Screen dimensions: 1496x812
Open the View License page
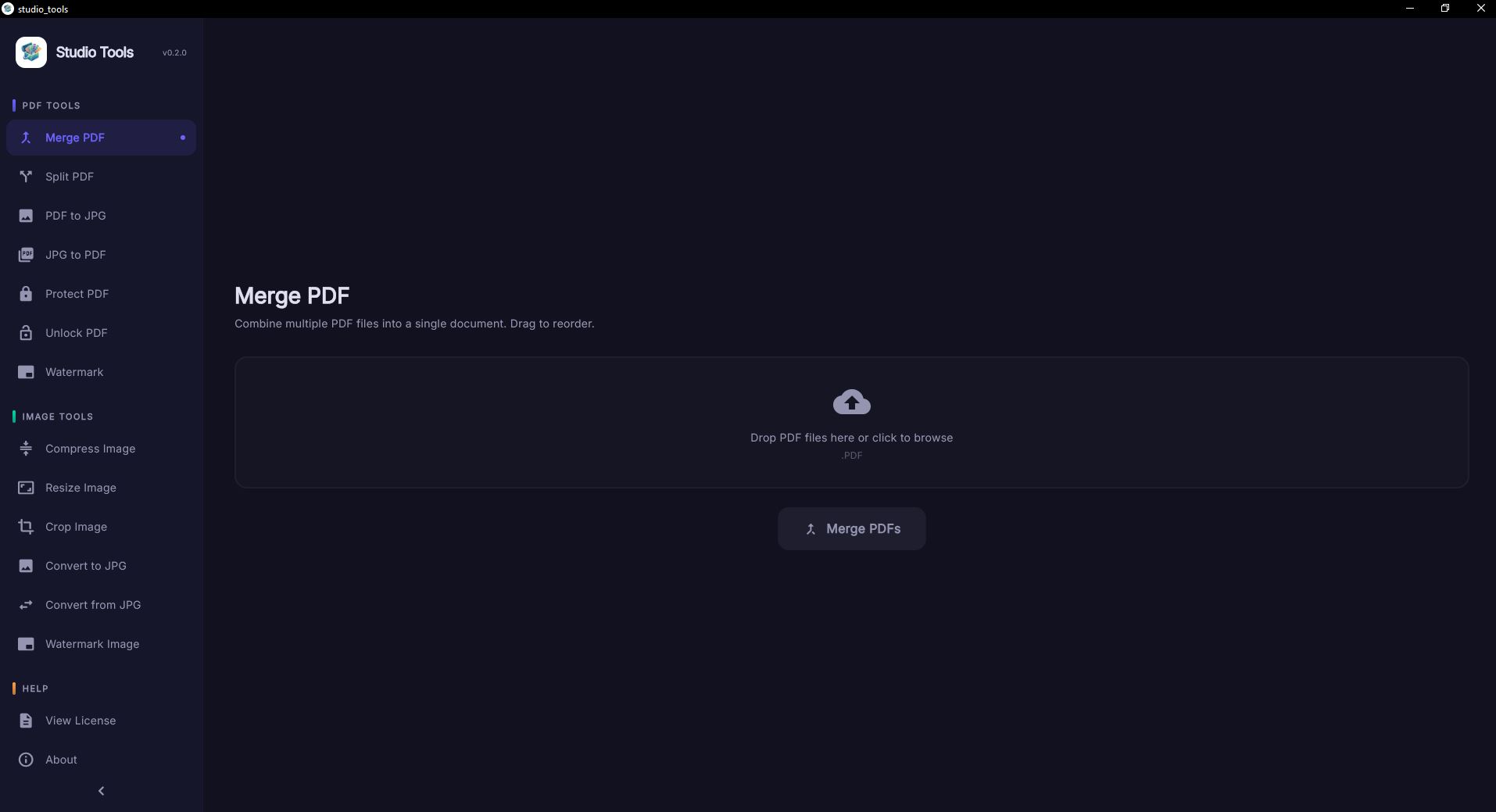click(x=80, y=721)
